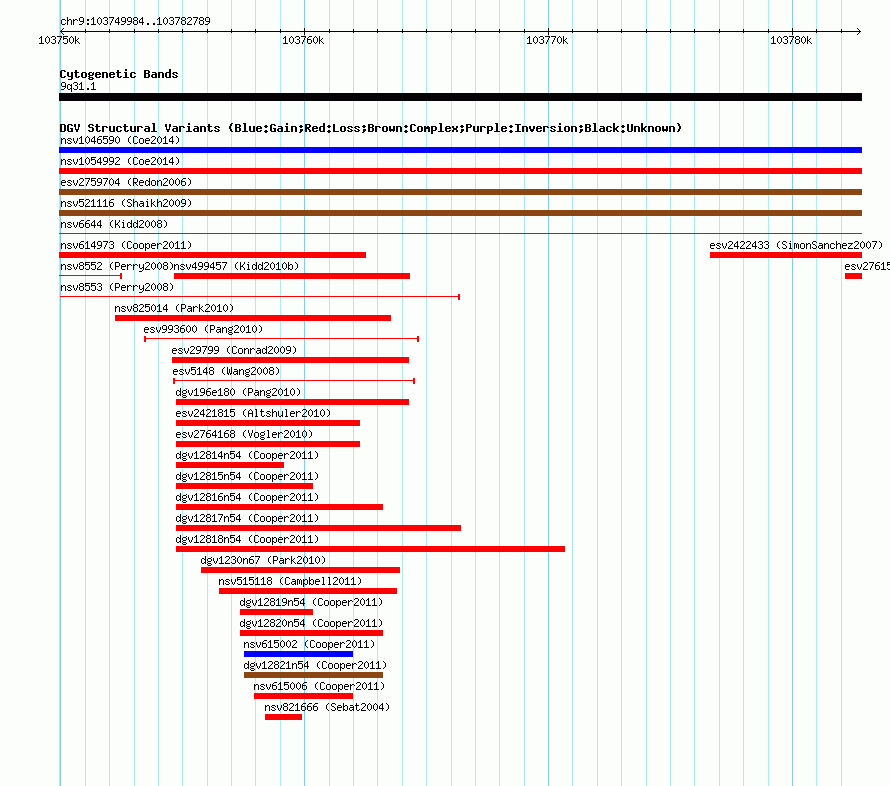This screenshot has height=786, width=890.
Task: Open the nsv8552 (Perry2008) label
Action: point(116,266)
